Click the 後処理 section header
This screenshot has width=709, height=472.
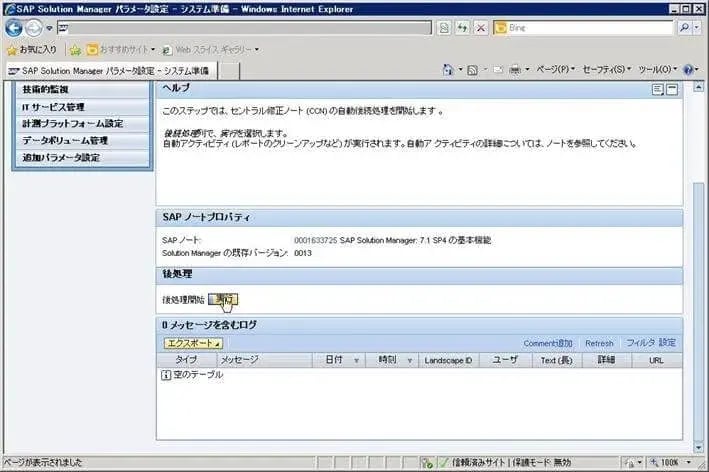tap(419, 274)
